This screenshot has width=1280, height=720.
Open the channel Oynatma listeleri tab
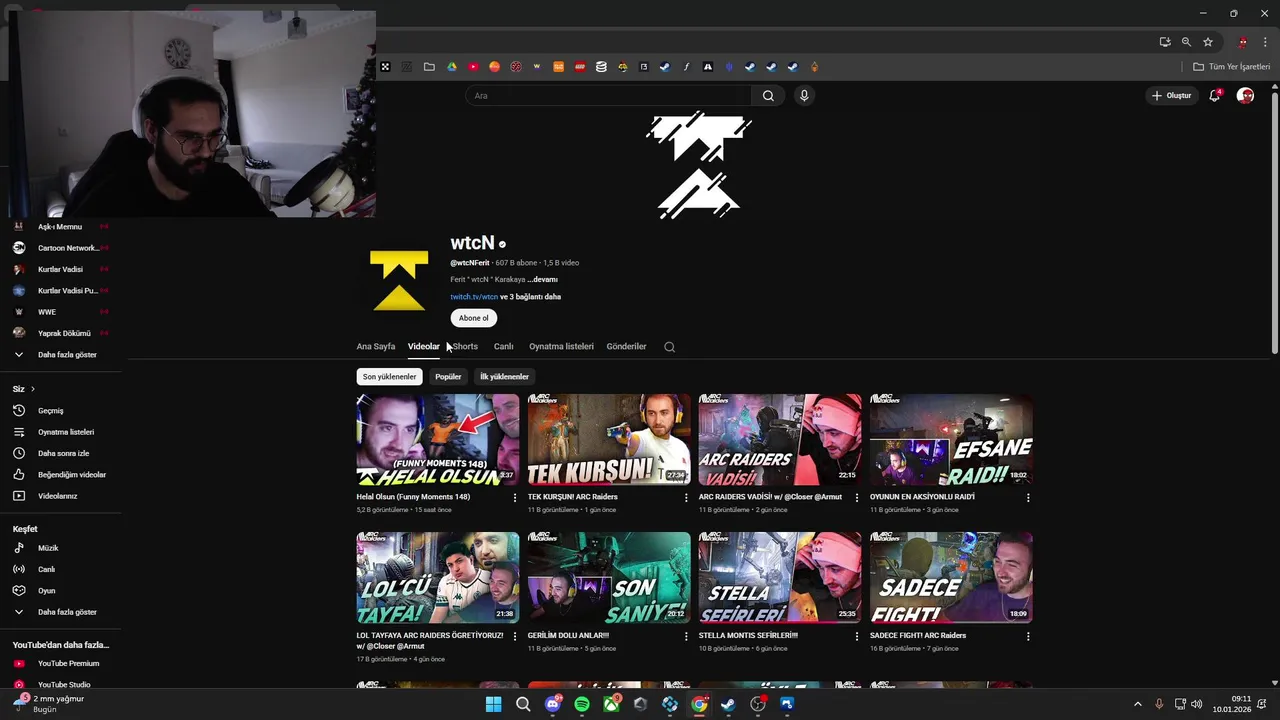(x=561, y=347)
